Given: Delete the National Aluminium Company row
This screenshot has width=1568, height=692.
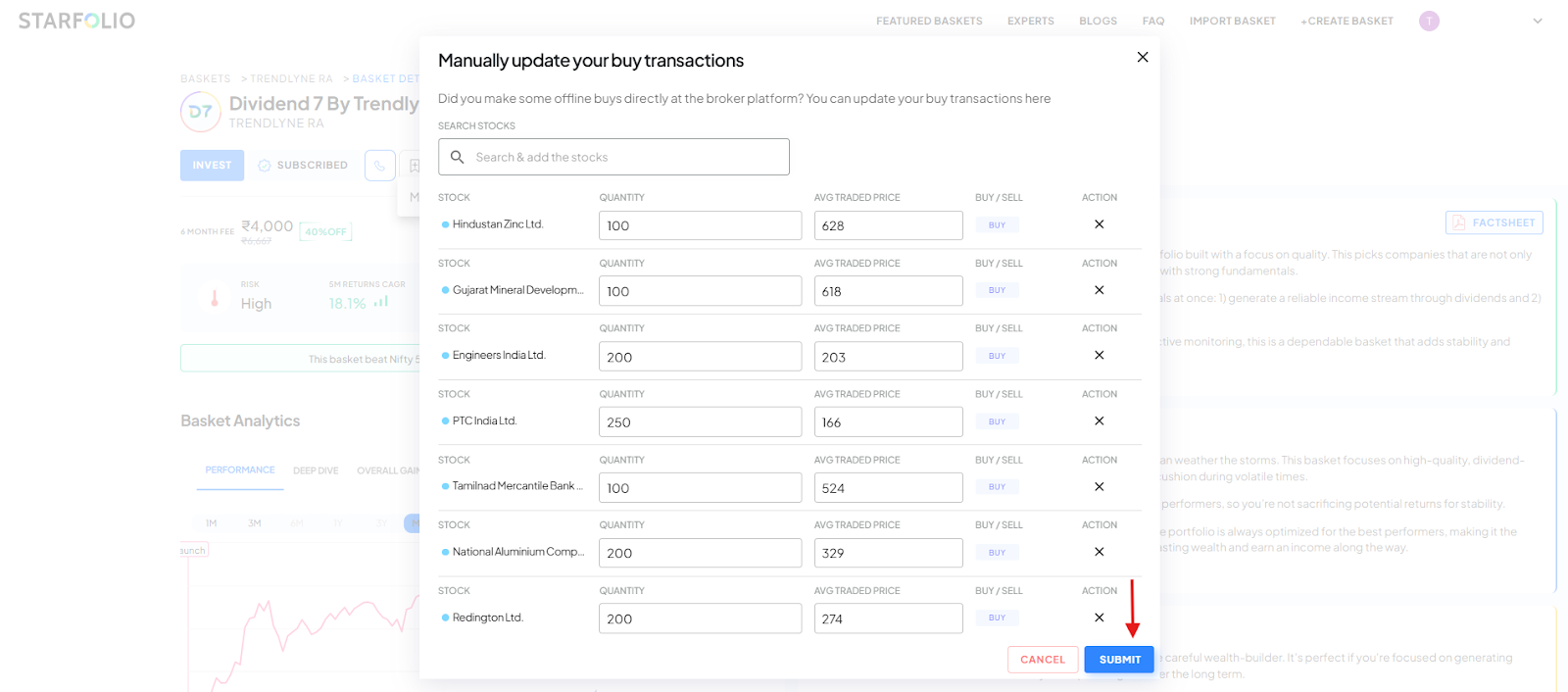Looking at the screenshot, I should click(x=1099, y=552).
